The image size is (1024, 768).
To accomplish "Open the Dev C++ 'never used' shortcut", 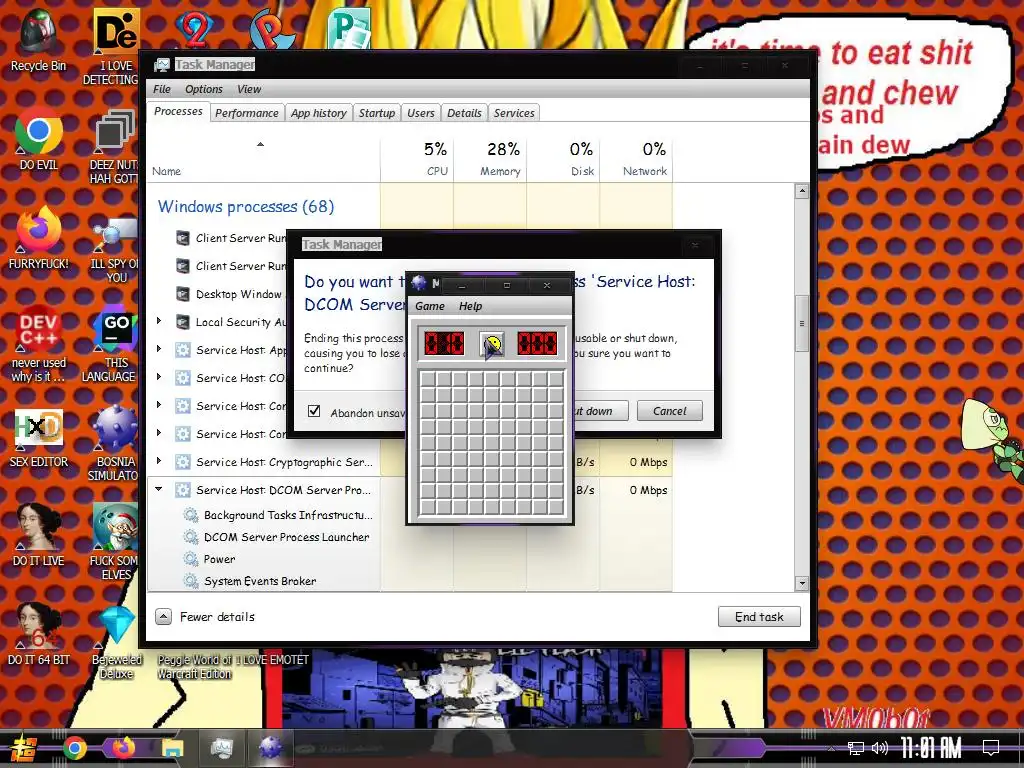I will [x=38, y=344].
